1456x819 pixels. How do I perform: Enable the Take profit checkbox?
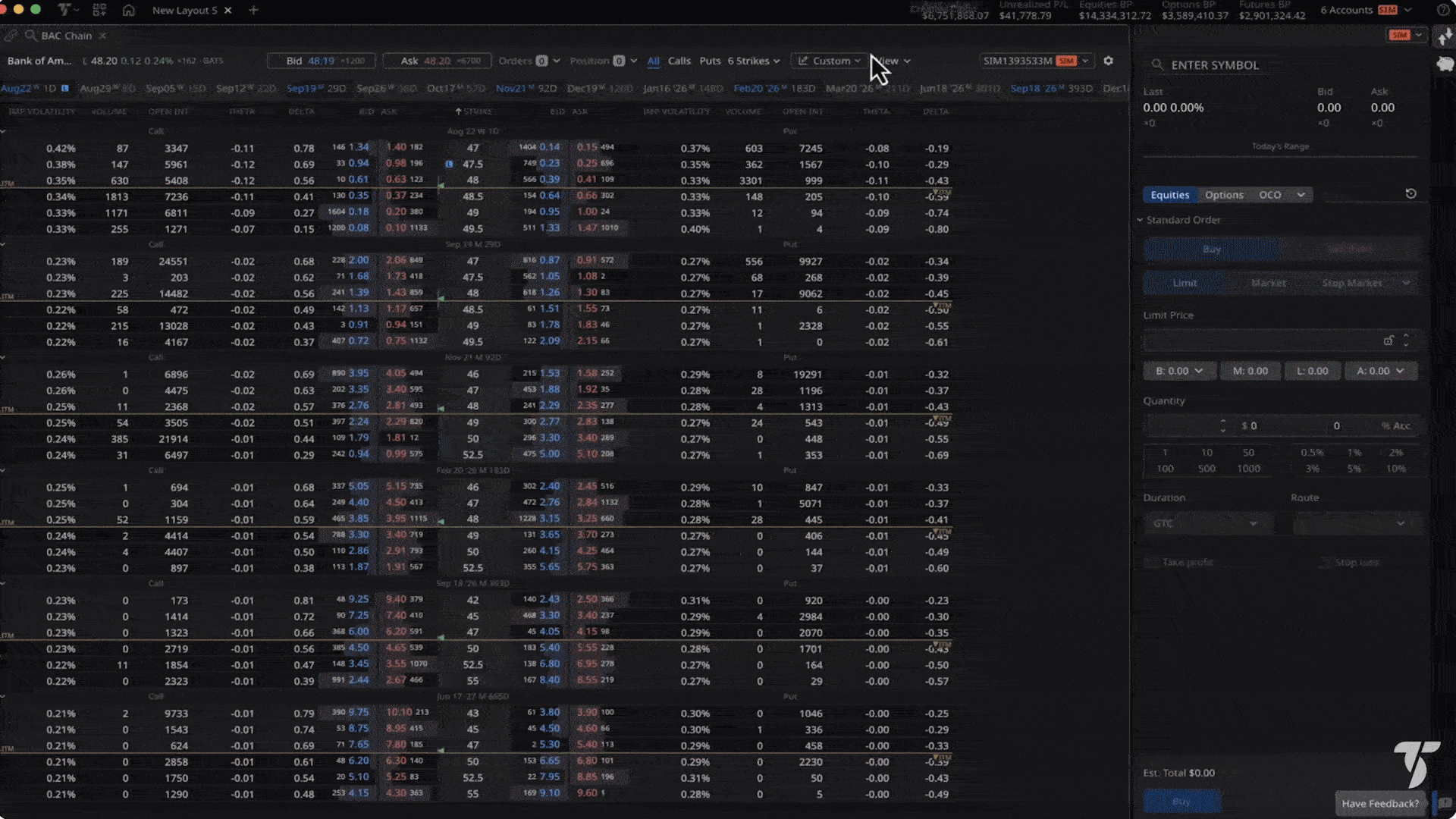click(x=1151, y=563)
